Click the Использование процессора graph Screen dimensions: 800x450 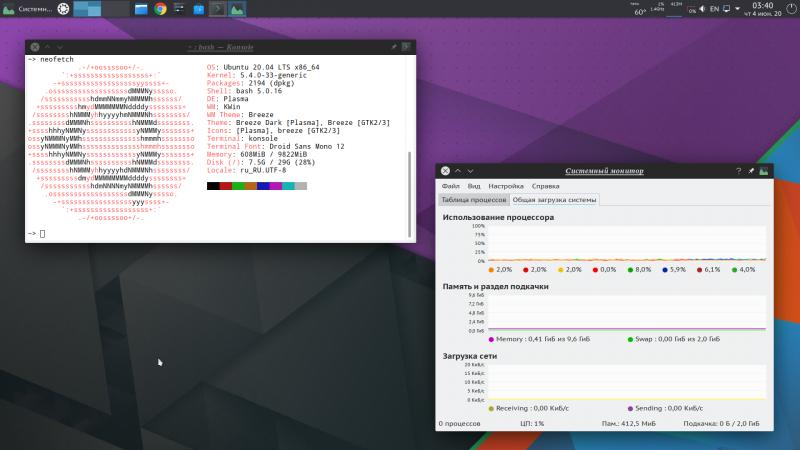627,243
